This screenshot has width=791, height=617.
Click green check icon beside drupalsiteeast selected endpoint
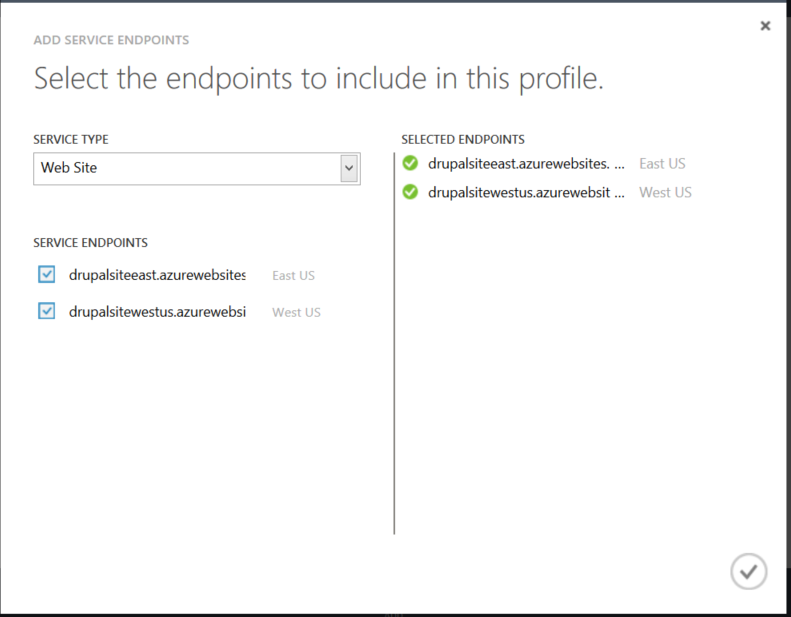pyautogui.click(x=410, y=163)
